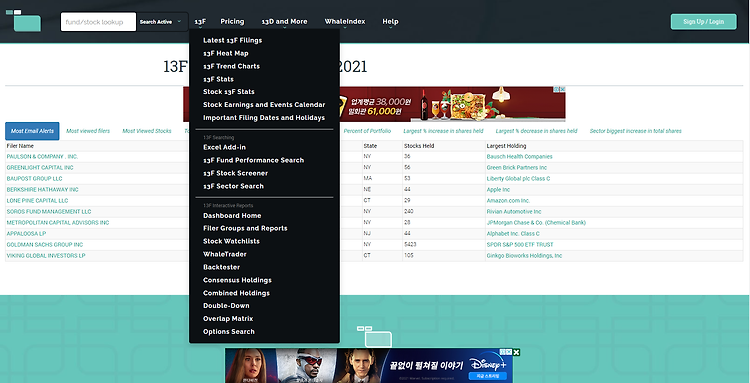The height and width of the screenshot is (383, 750).
Task: Open the Search Active dropdown
Action: click(x=162, y=22)
